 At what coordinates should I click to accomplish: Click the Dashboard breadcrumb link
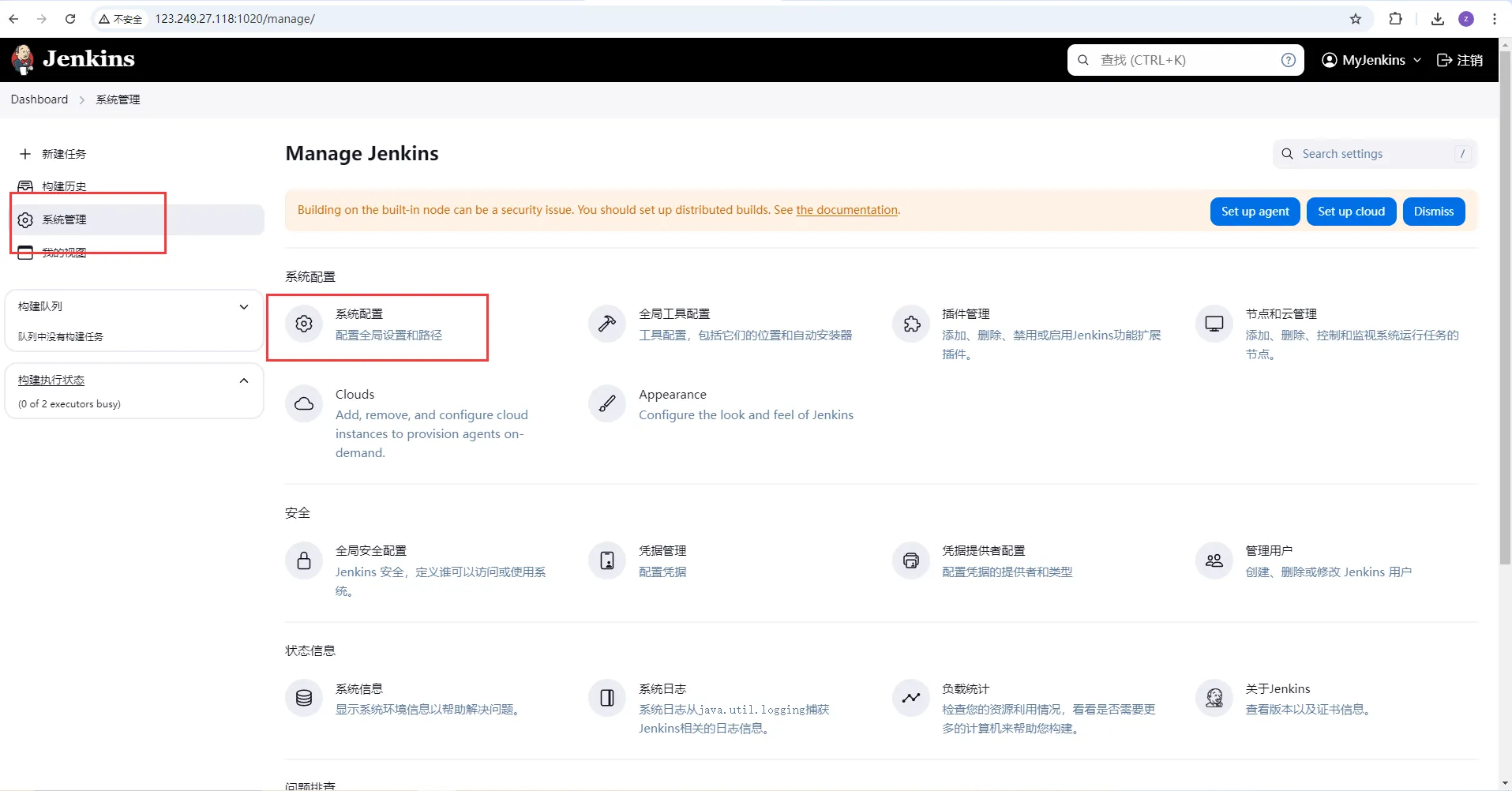click(x=39, y=99)
